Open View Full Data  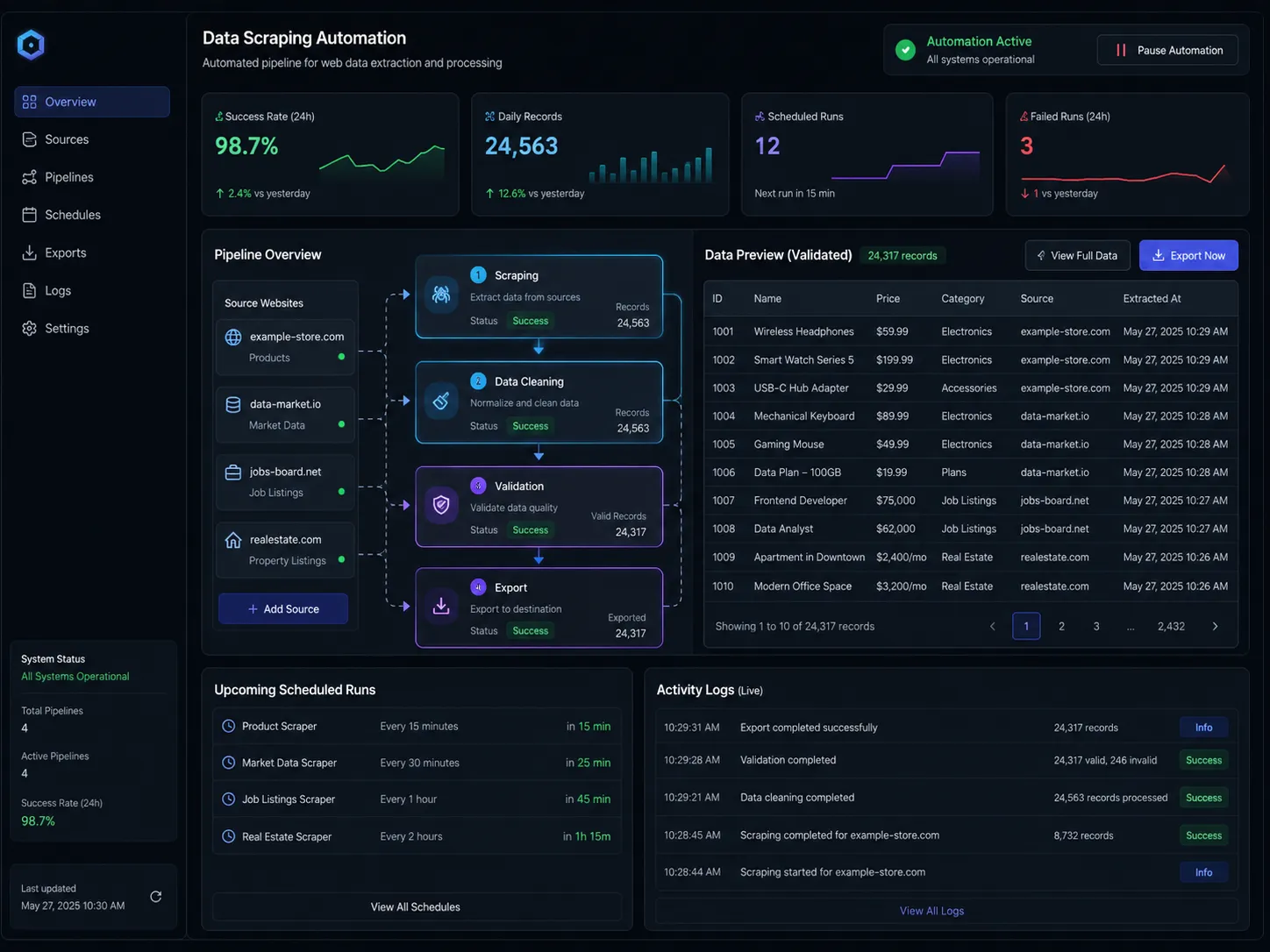pos(1077,255)
